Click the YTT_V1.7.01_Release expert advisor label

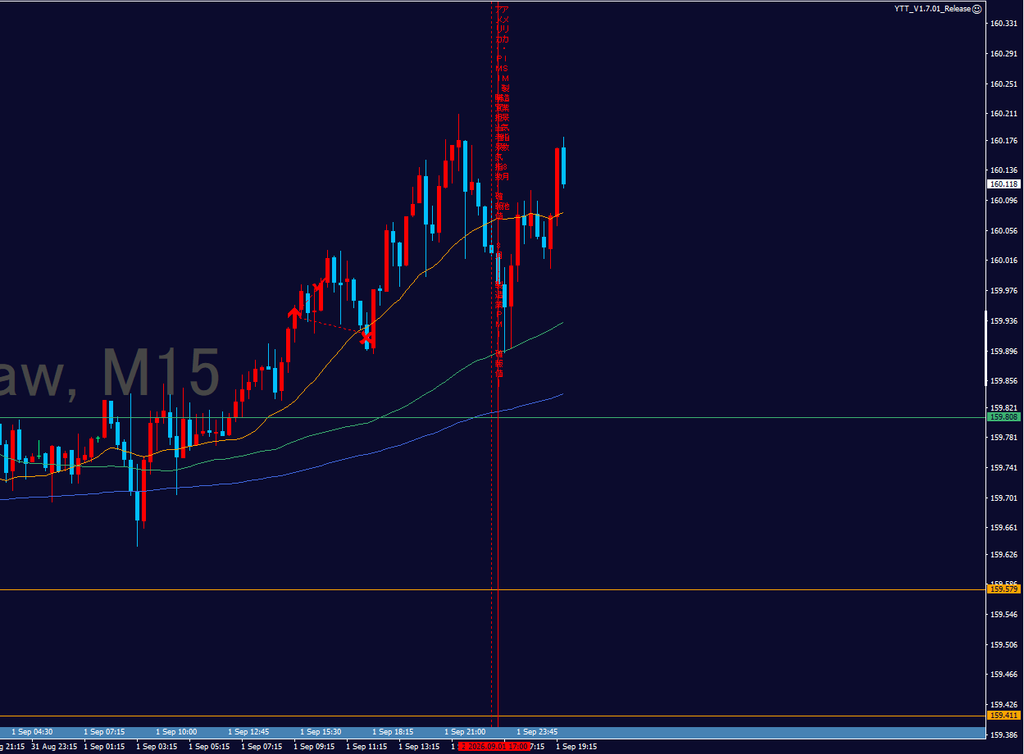point(932,8)
